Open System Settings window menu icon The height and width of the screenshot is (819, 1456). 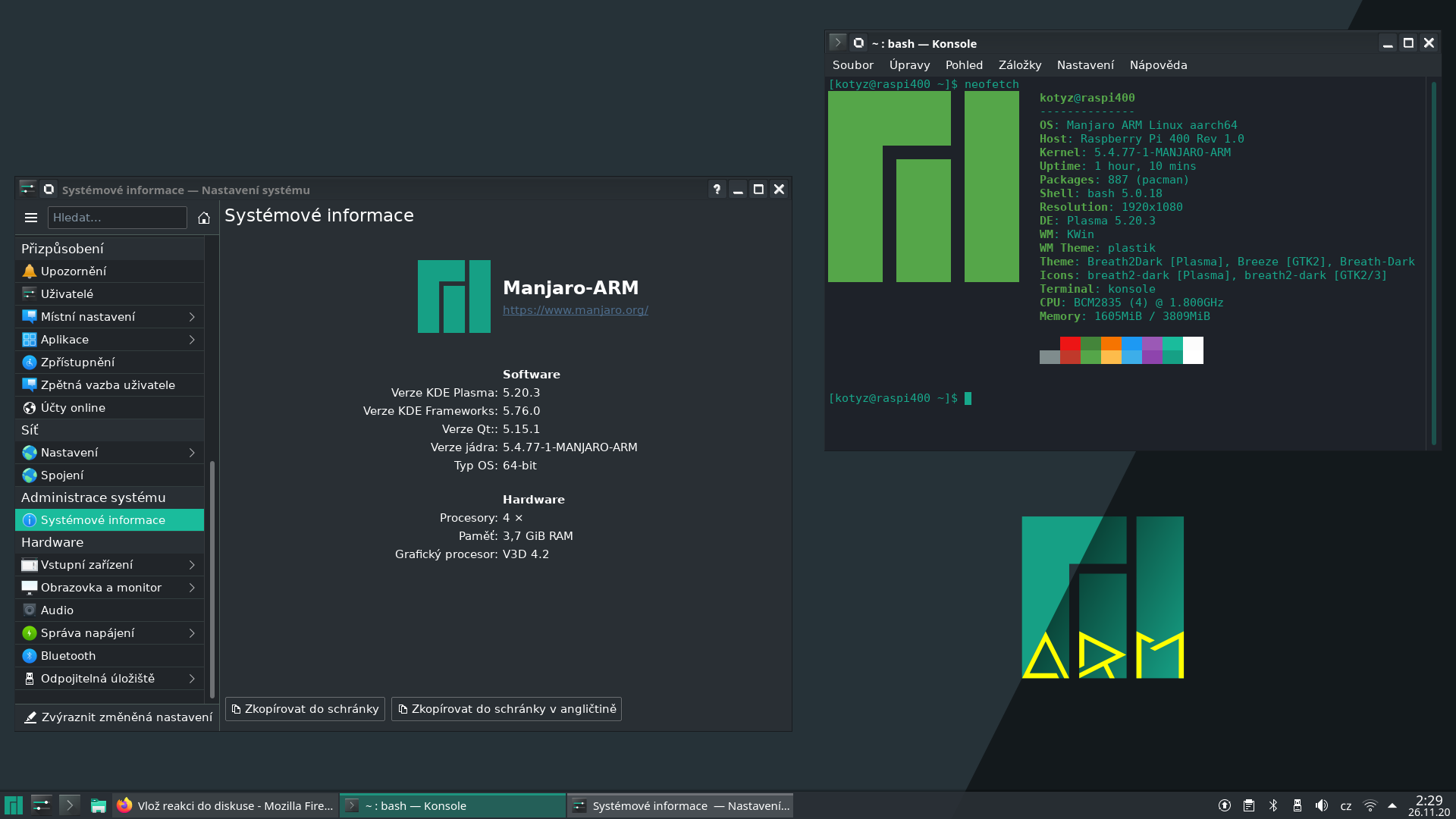[x=28, y=189]
